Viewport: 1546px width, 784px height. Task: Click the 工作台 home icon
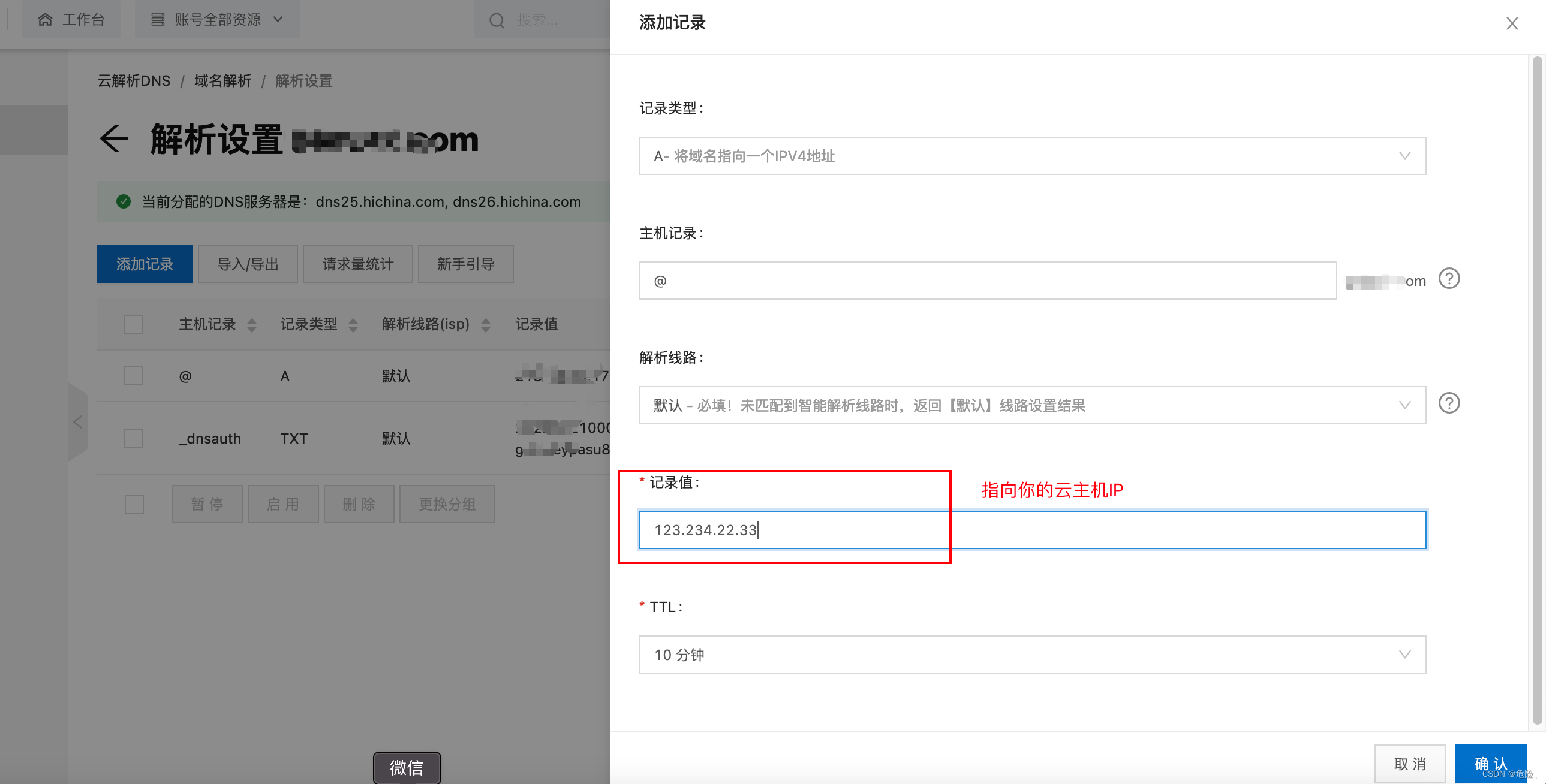coord(45,20)
